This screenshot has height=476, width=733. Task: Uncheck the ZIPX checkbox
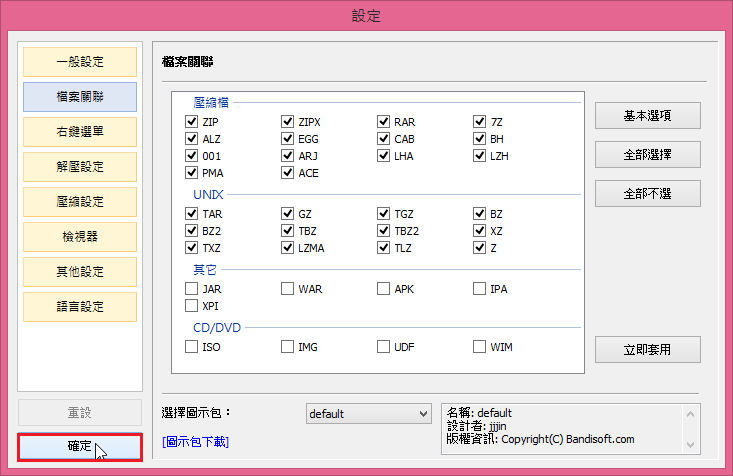[x=287, y=122]
